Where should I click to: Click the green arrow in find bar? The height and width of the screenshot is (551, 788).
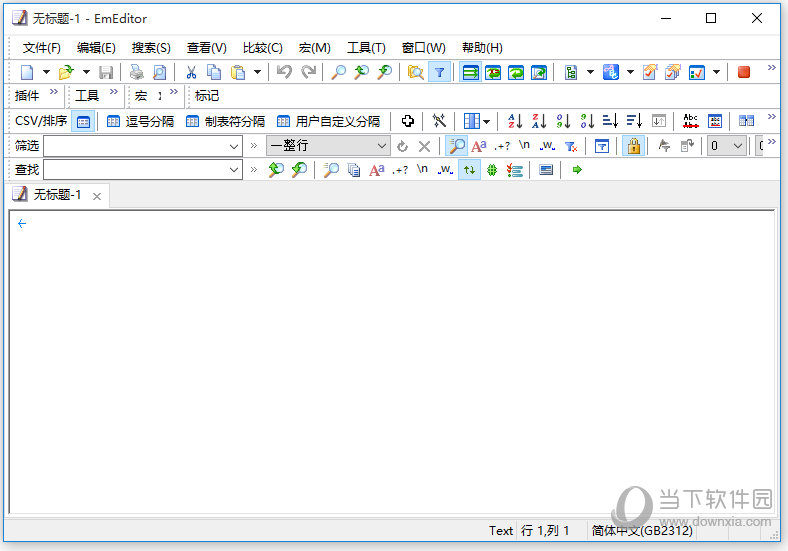[577, 170]
